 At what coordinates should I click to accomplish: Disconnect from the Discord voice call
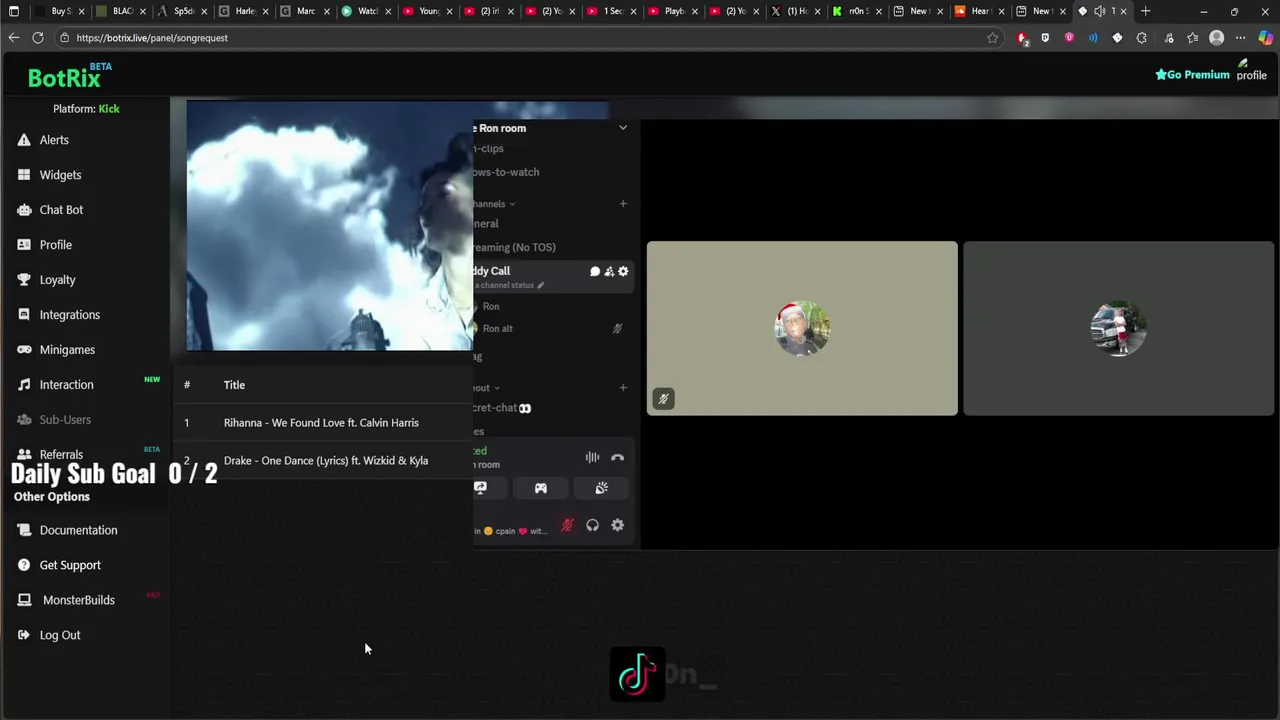point(617,458)
